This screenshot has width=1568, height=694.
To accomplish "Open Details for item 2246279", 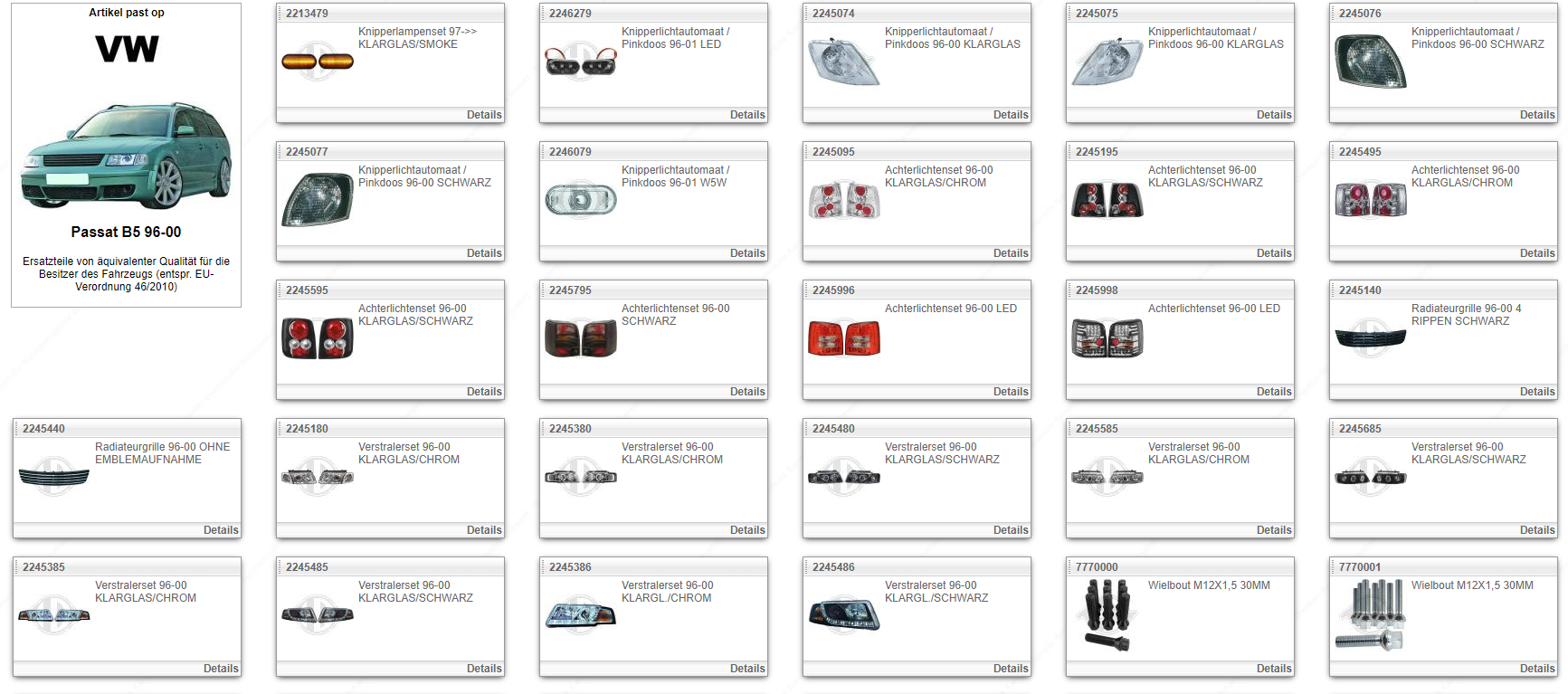I will (746, 115).
